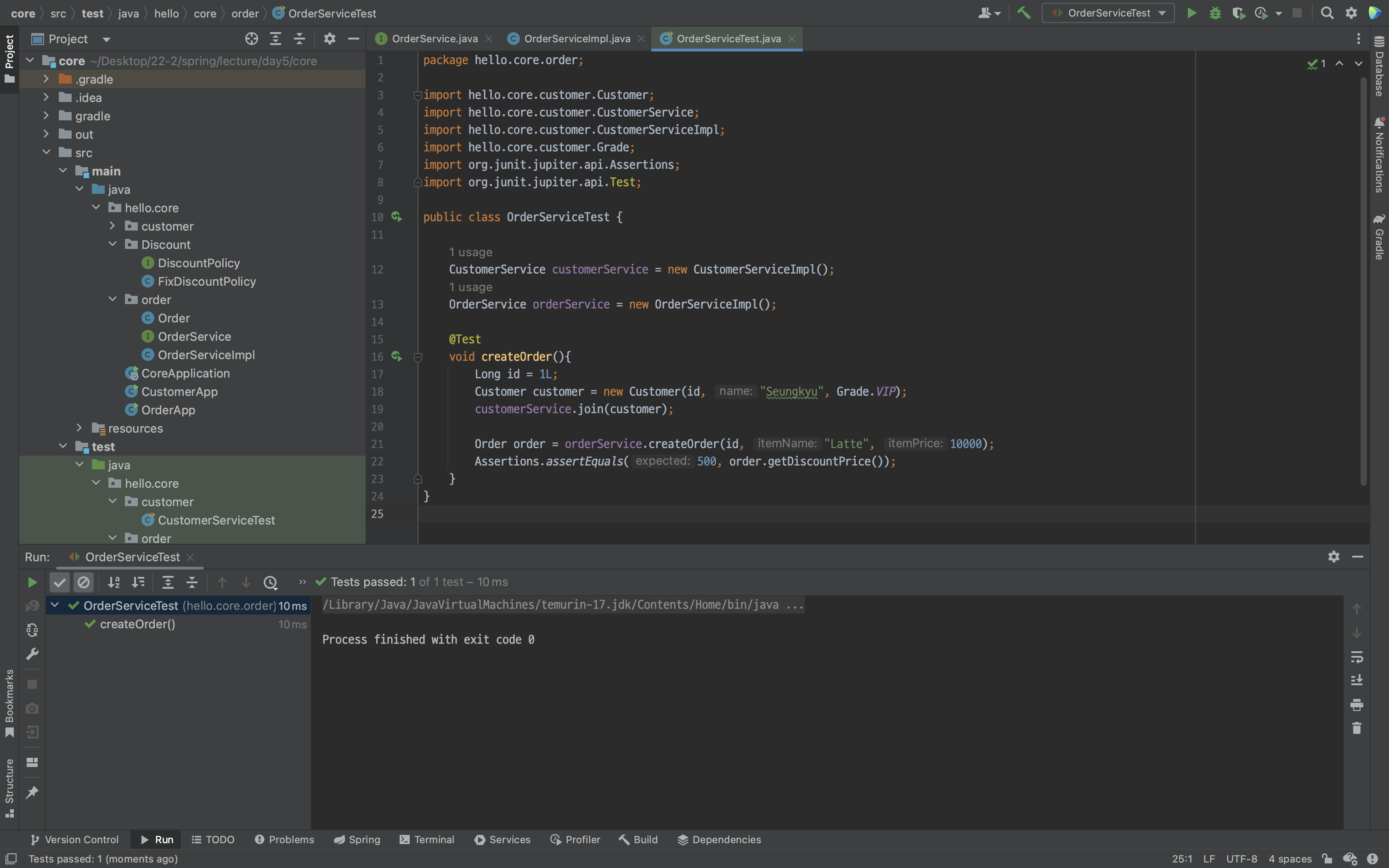Select FixDiscountPolicy in project tree
The height and width of the screenshot is (868, 1389).
pos(206,281)
